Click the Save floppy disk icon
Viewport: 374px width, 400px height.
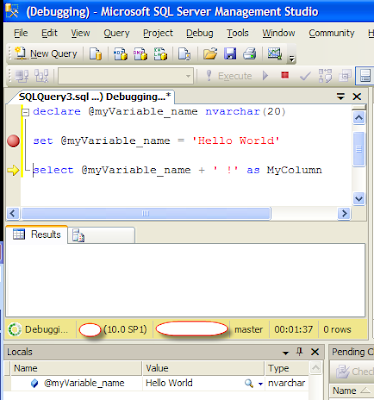[x=230, y=53]
